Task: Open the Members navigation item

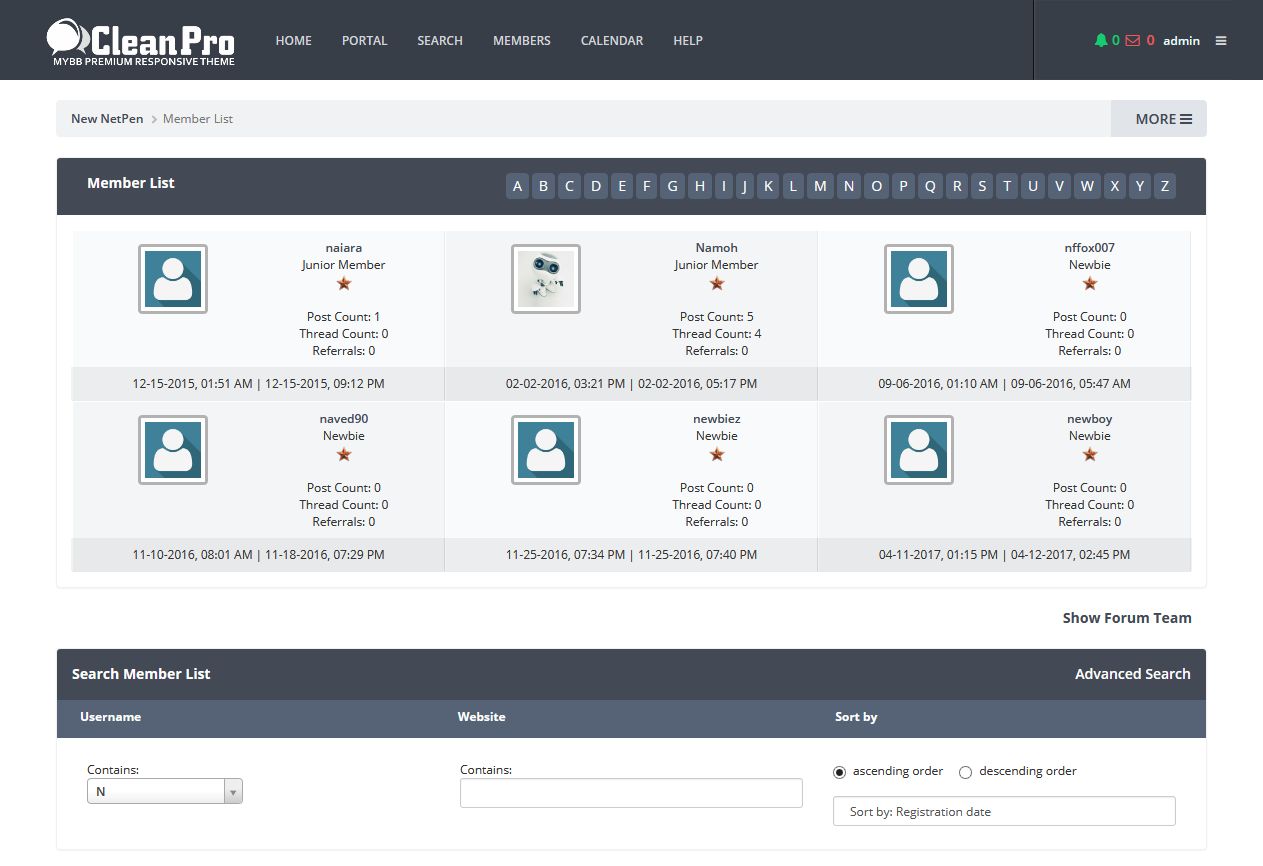Action: (521, 41)
